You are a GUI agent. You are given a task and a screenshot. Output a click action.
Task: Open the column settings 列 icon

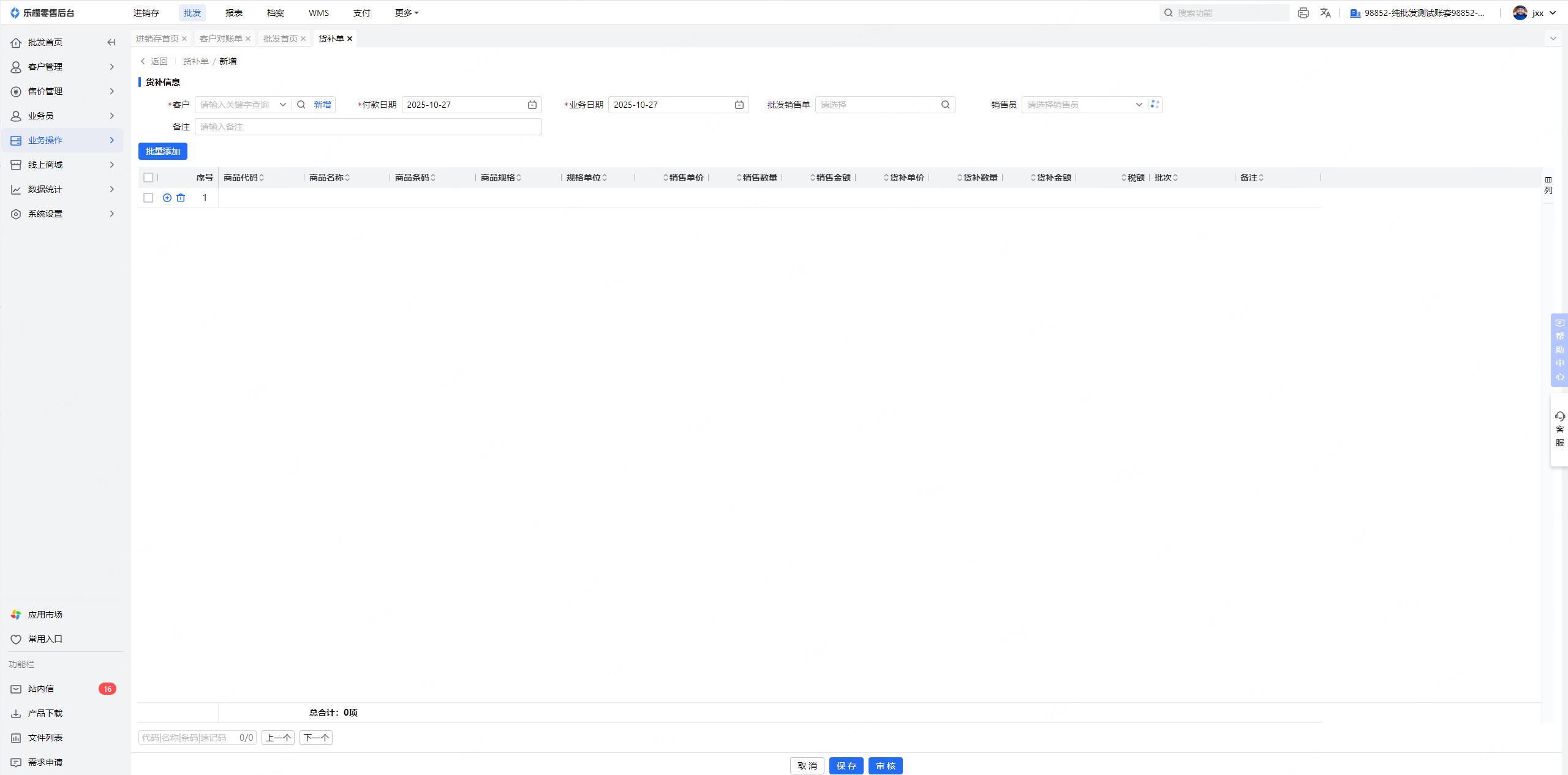(x=1548, y=184)
